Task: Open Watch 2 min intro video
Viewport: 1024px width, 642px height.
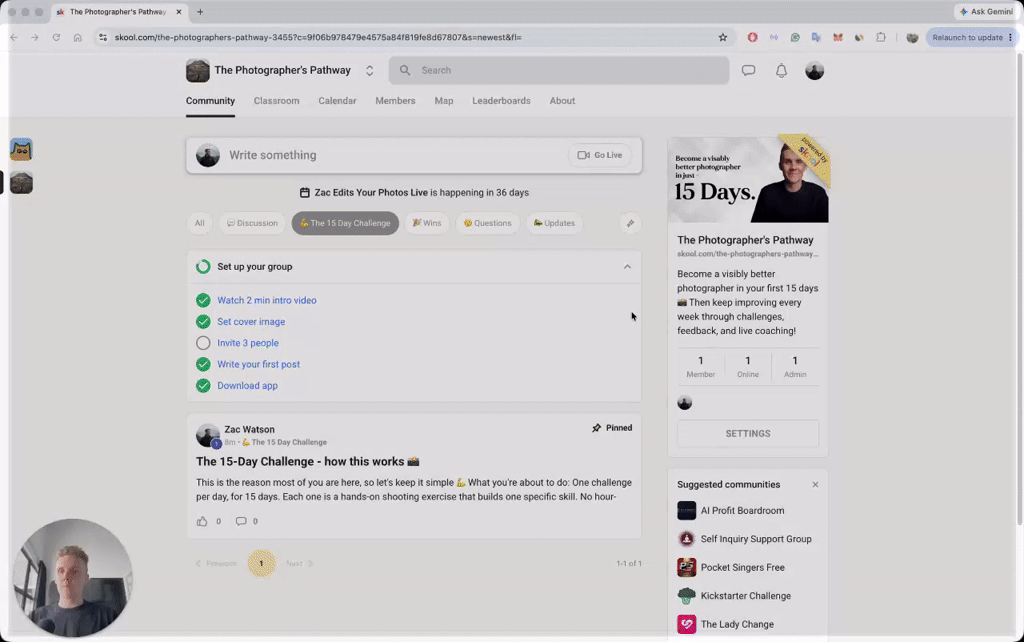Action: click(x=266, y=300)
